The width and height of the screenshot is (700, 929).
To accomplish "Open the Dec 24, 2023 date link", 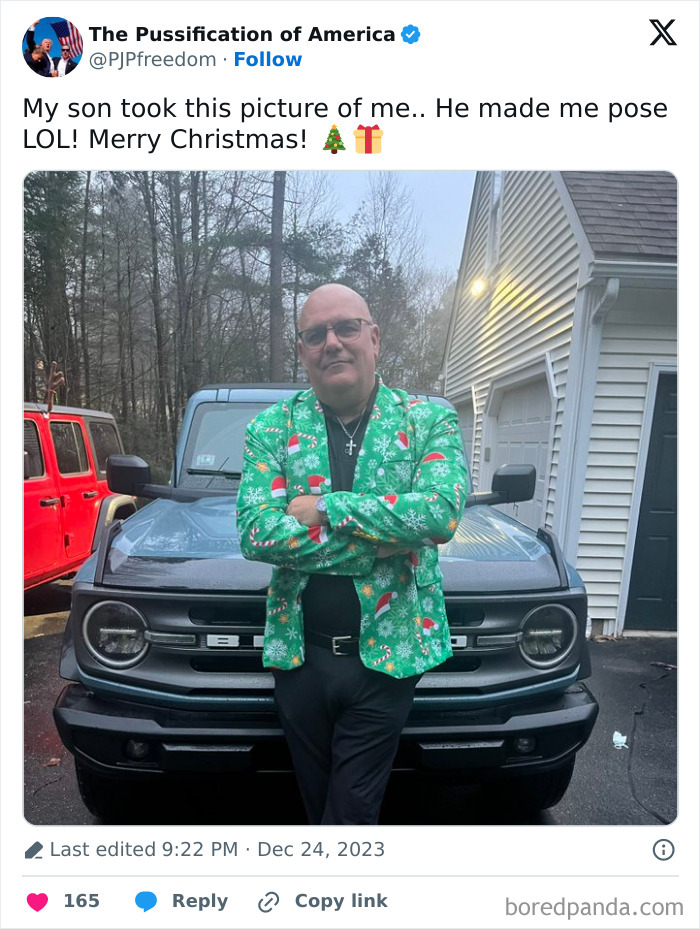I will (x=321, y=849).
